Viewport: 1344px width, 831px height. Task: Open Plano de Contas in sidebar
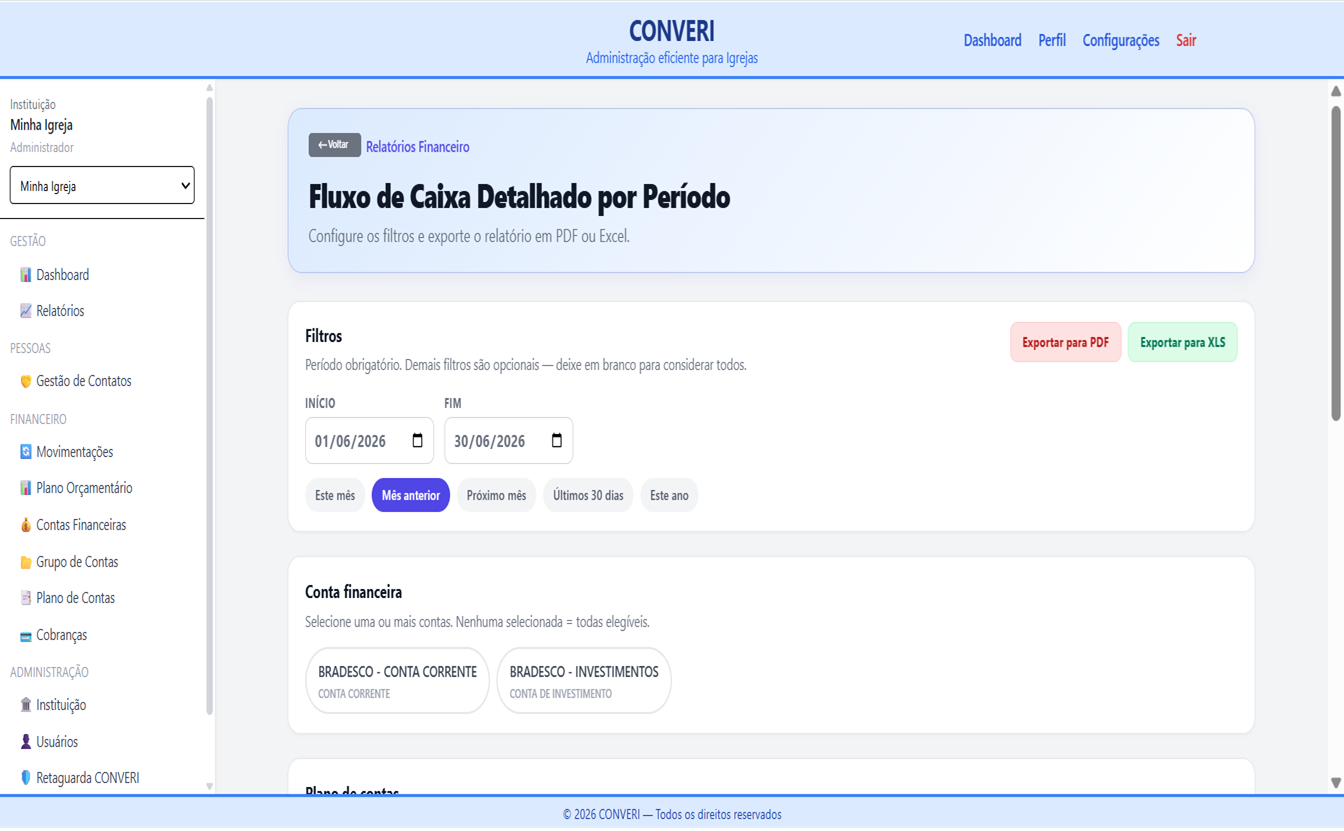tap(75, 598)
